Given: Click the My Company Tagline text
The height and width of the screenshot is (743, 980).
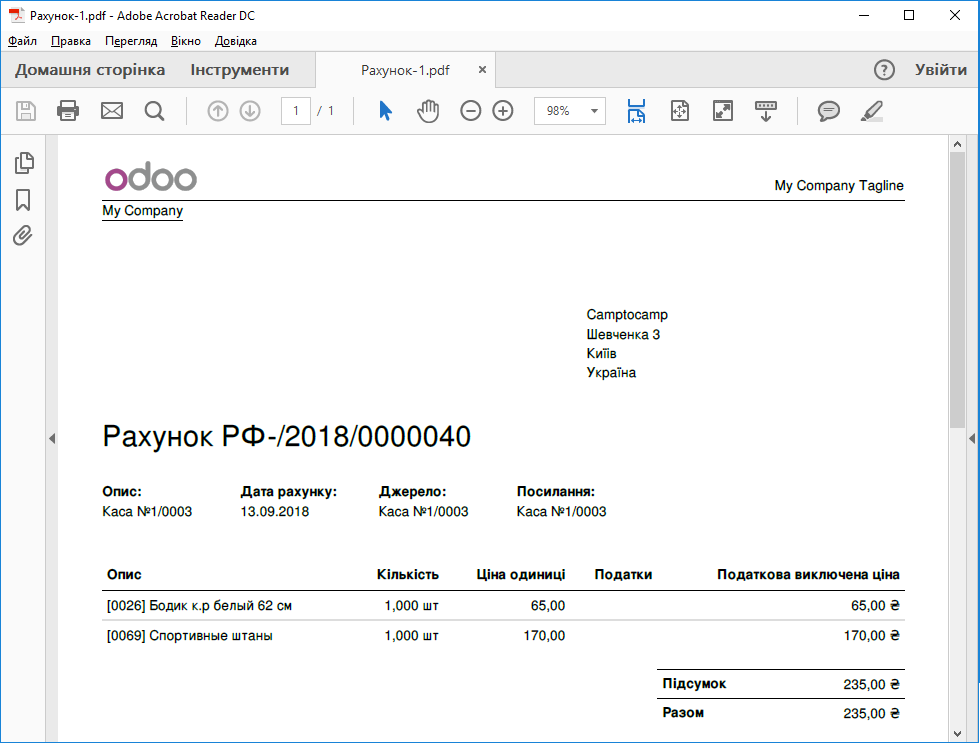Looking at the screenshot, I should (839, 186).
